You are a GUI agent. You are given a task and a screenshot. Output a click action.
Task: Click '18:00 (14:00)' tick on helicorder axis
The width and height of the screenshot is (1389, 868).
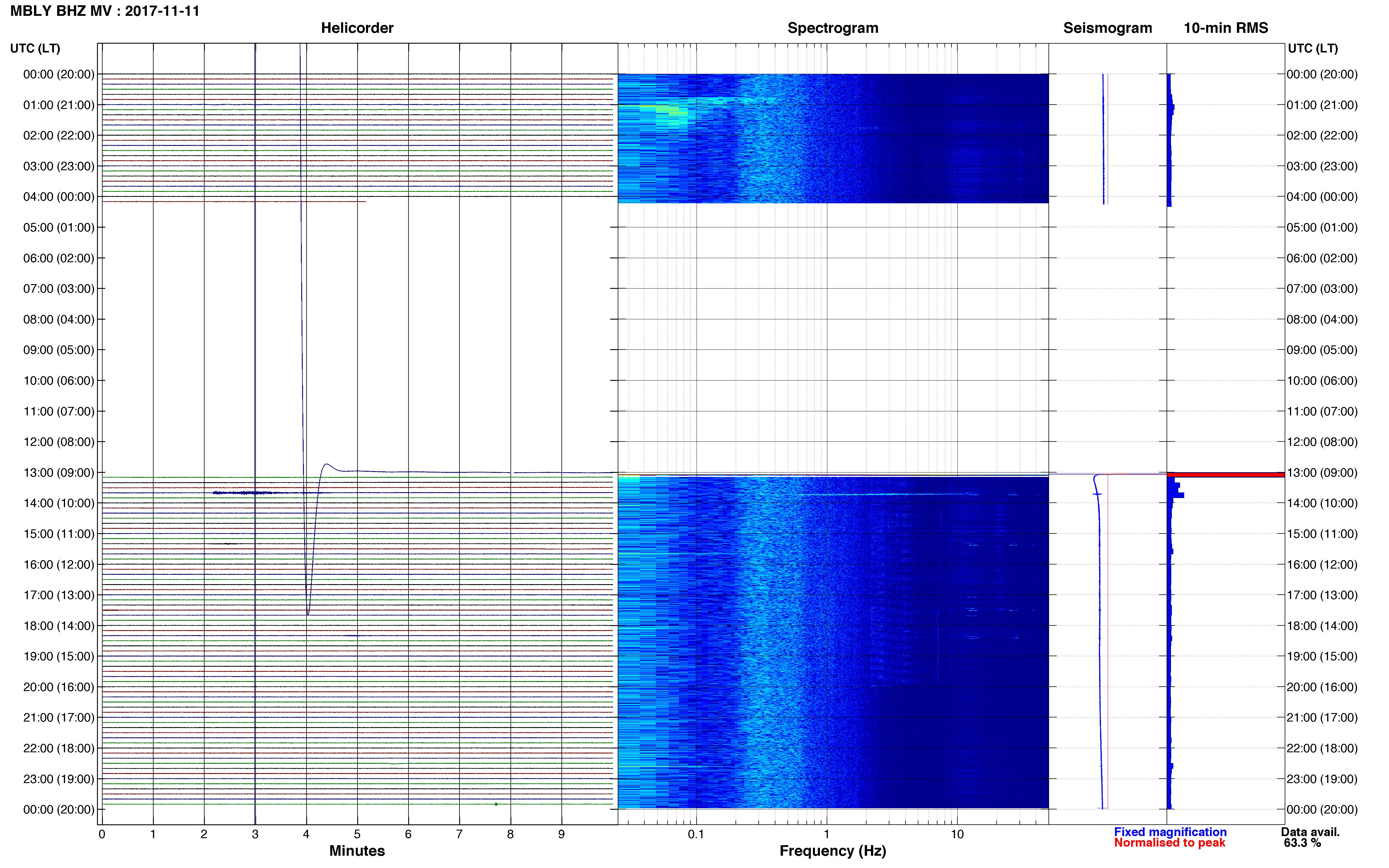click(59, 626)
